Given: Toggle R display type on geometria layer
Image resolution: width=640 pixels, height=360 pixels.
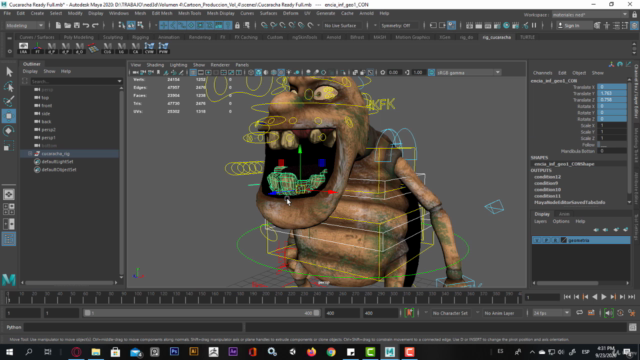Looking at the screenshot, I should point(555,240).
